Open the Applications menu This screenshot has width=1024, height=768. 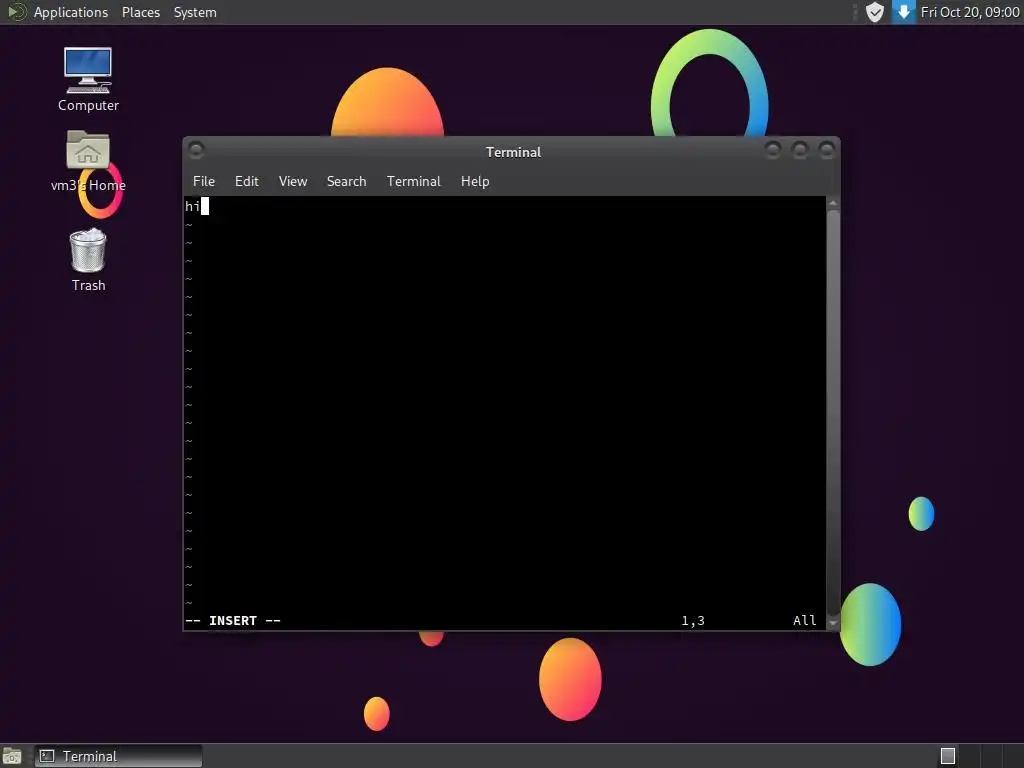pos(71,12)
